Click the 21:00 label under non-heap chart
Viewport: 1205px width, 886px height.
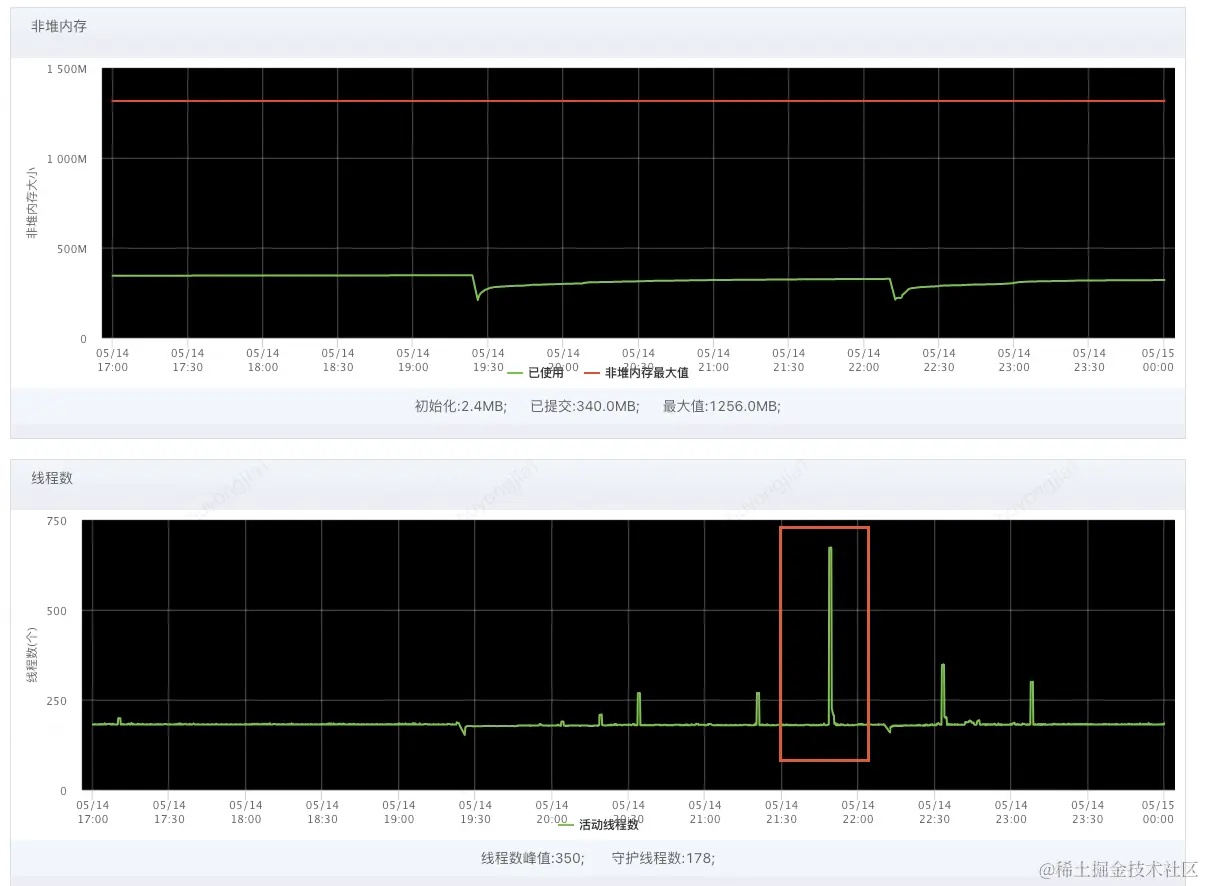pyautogui.click(x=713, y=360)
